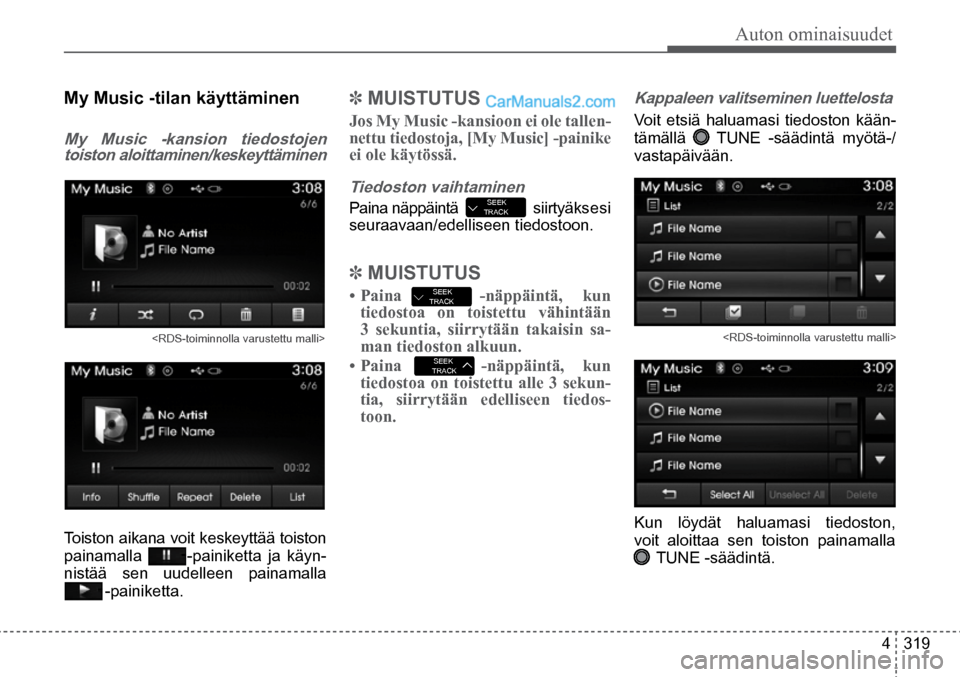Click the TUNE knob icon in the closing 'TUNE -säädintä.' line
960x677 pixels.
[x=642, y=558]
